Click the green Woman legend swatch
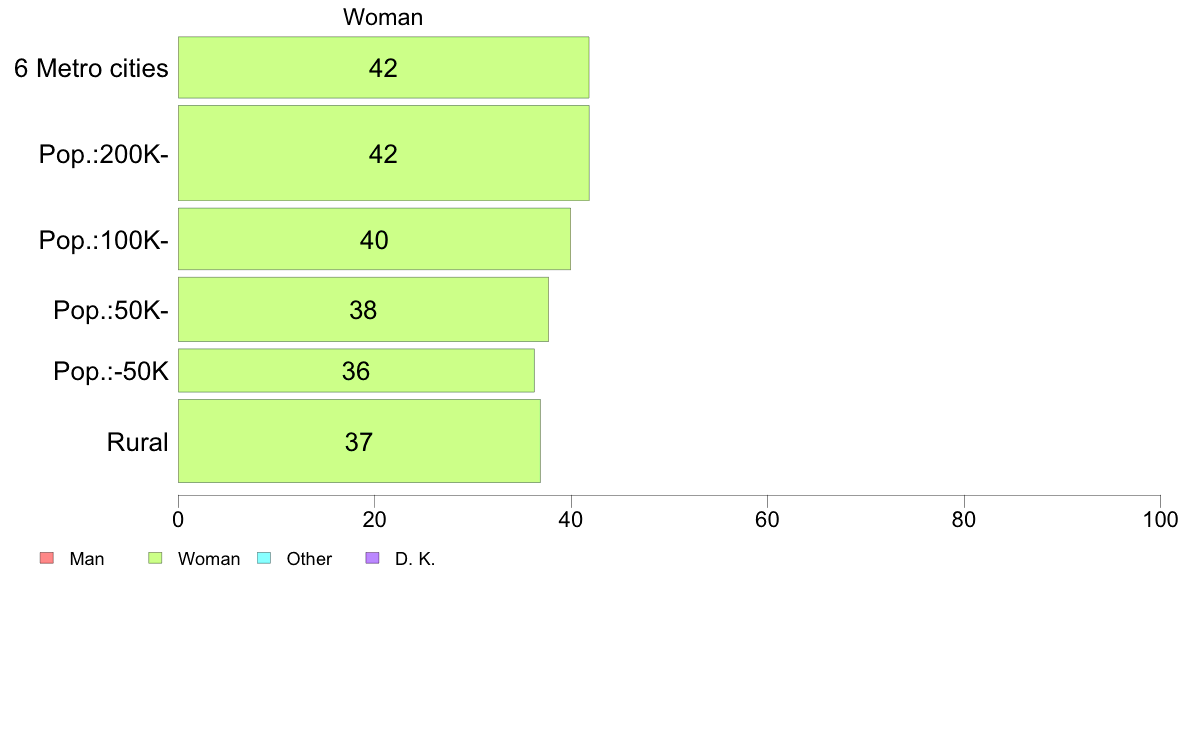The image size is (1188, 736). tap(155, 558)
